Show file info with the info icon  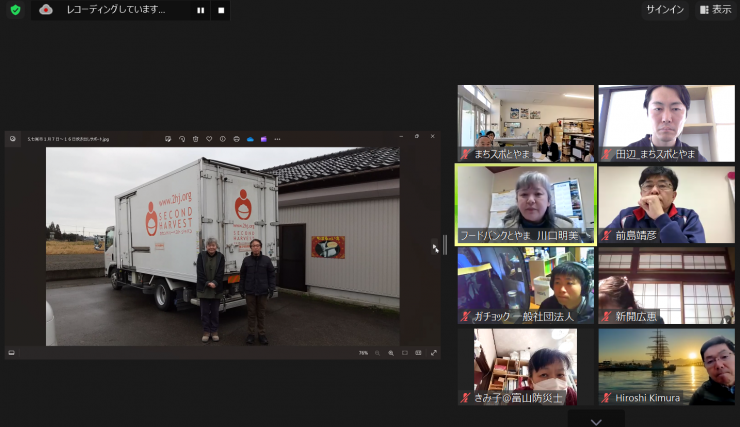[222, 139]
